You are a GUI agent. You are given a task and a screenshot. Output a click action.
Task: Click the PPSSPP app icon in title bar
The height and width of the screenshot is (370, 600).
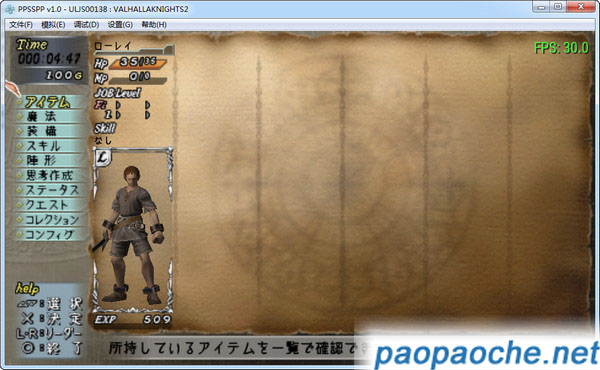coord(9,8)
